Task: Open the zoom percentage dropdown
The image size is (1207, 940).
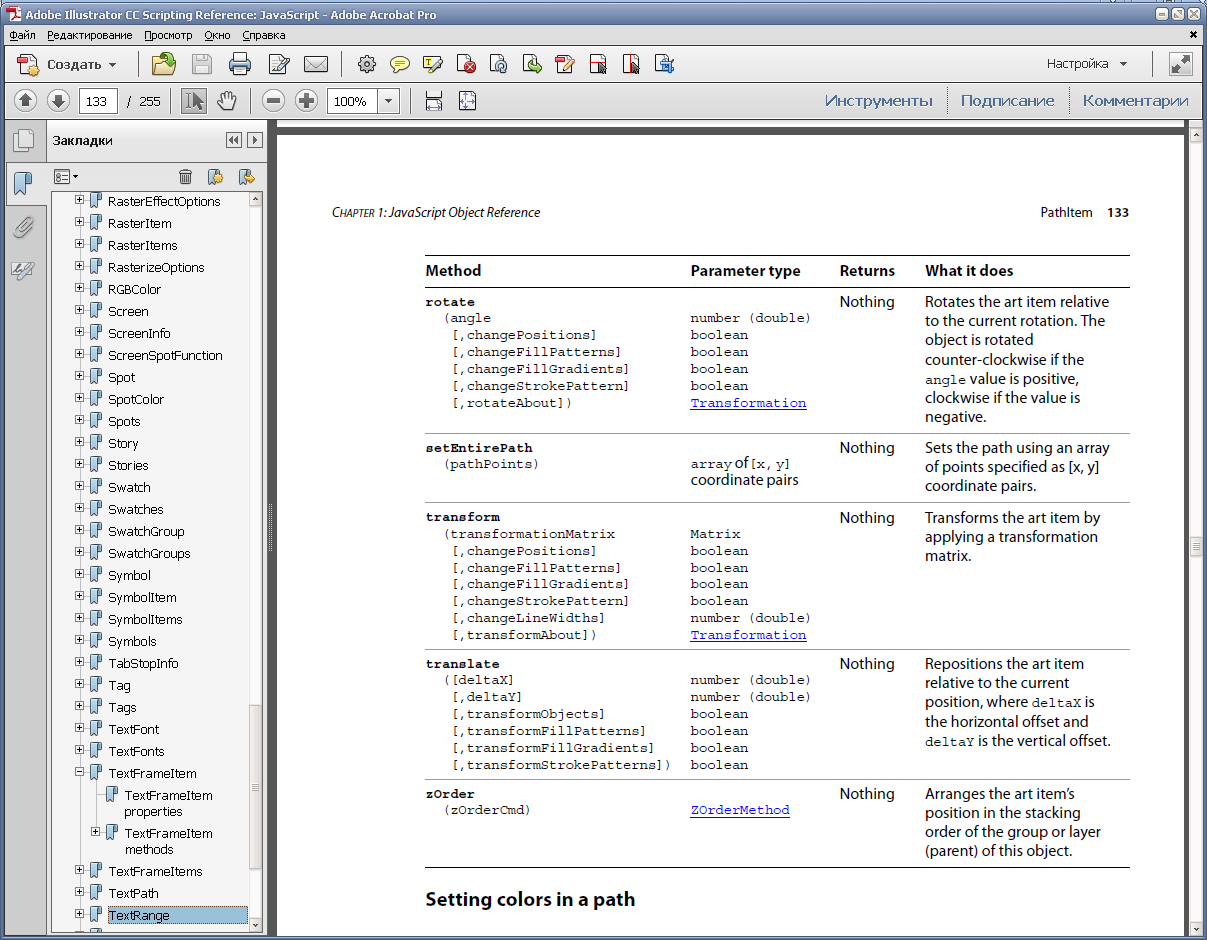Action: pos(389,101)
